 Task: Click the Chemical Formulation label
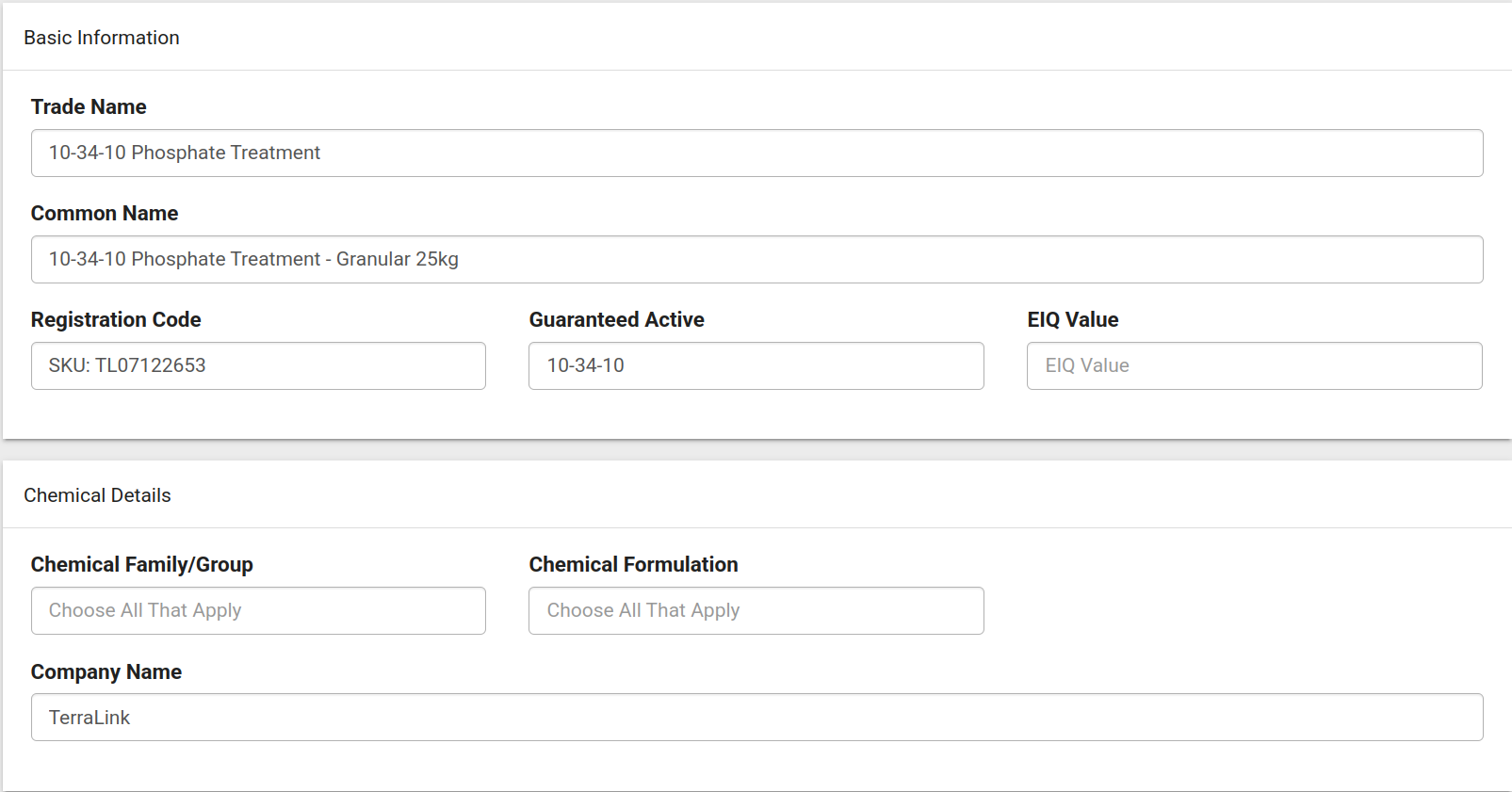[x=633, y=564]
